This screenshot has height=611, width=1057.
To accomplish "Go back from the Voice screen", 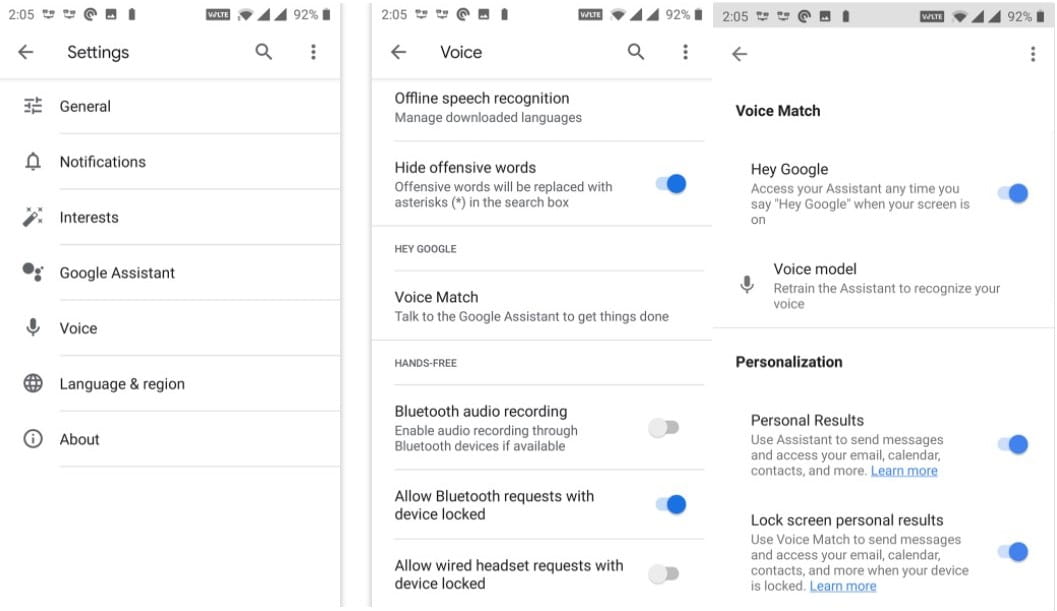I will 398,51.
